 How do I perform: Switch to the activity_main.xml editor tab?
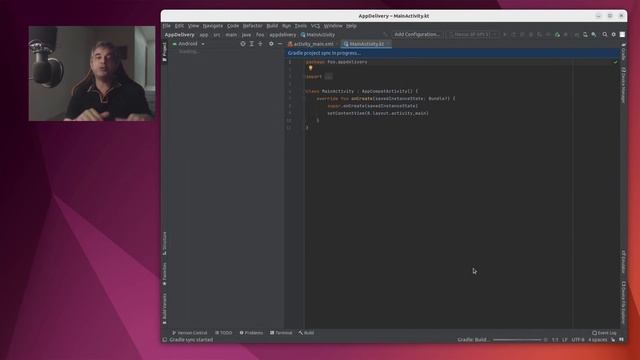pos(311,44)
